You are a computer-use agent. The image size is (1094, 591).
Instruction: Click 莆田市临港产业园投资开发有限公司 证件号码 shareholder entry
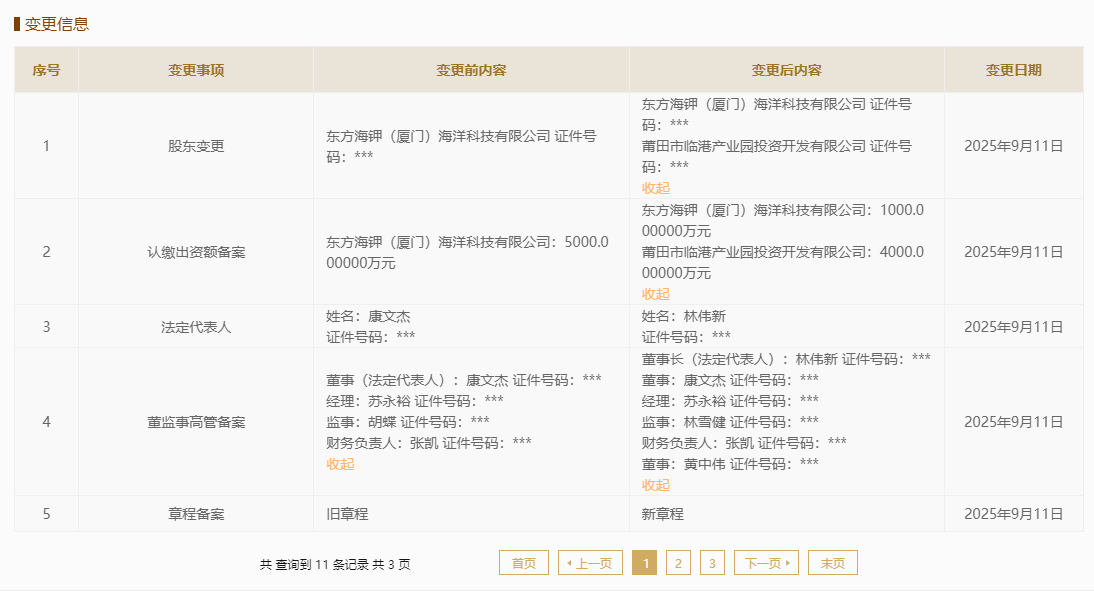point(777,156)
